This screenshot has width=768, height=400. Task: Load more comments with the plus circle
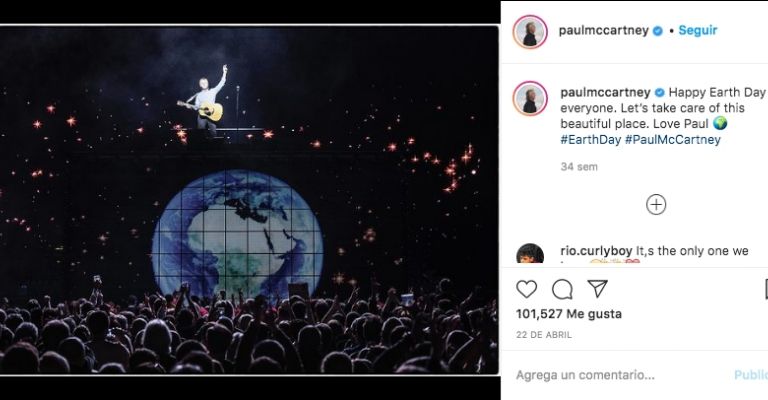656,204
